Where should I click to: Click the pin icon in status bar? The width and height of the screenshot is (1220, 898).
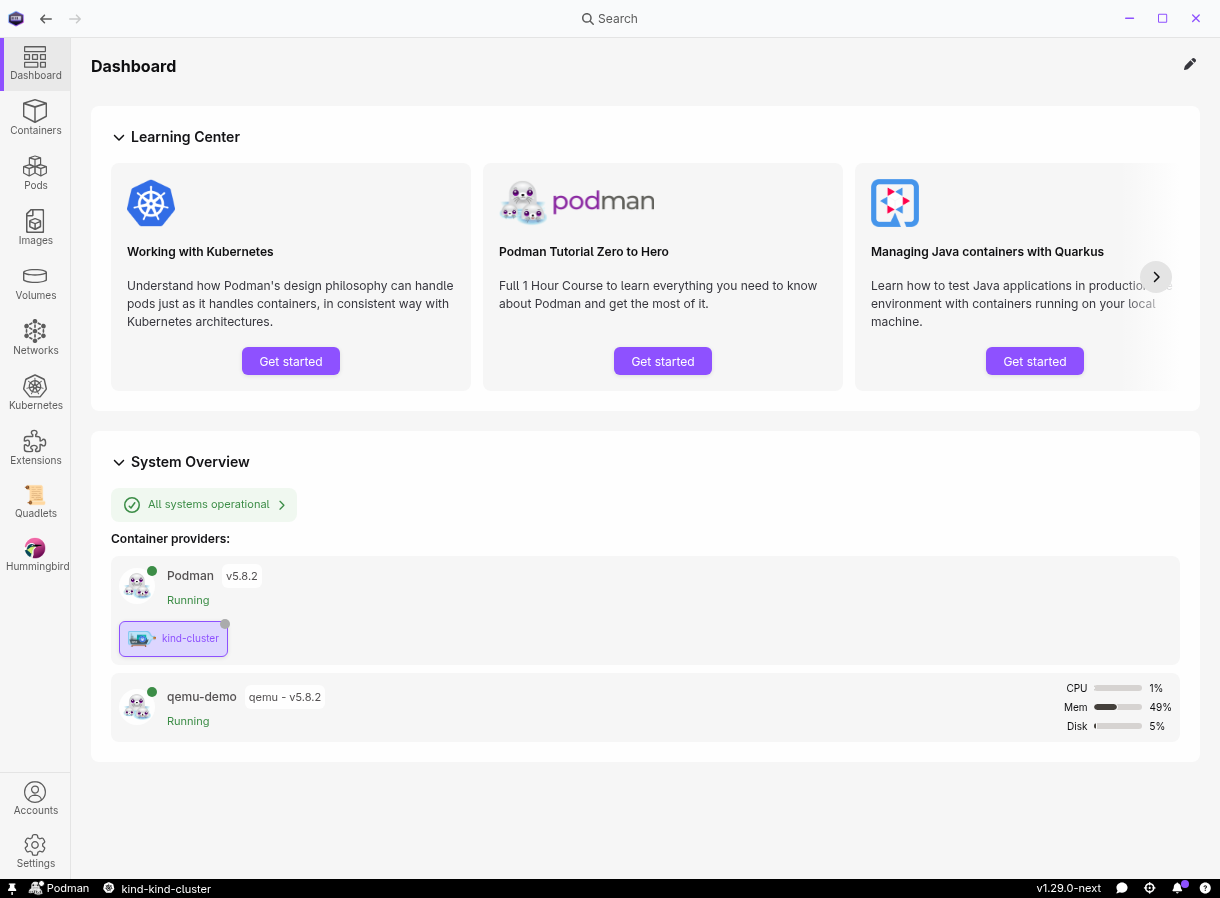click(x=12, y=888)
